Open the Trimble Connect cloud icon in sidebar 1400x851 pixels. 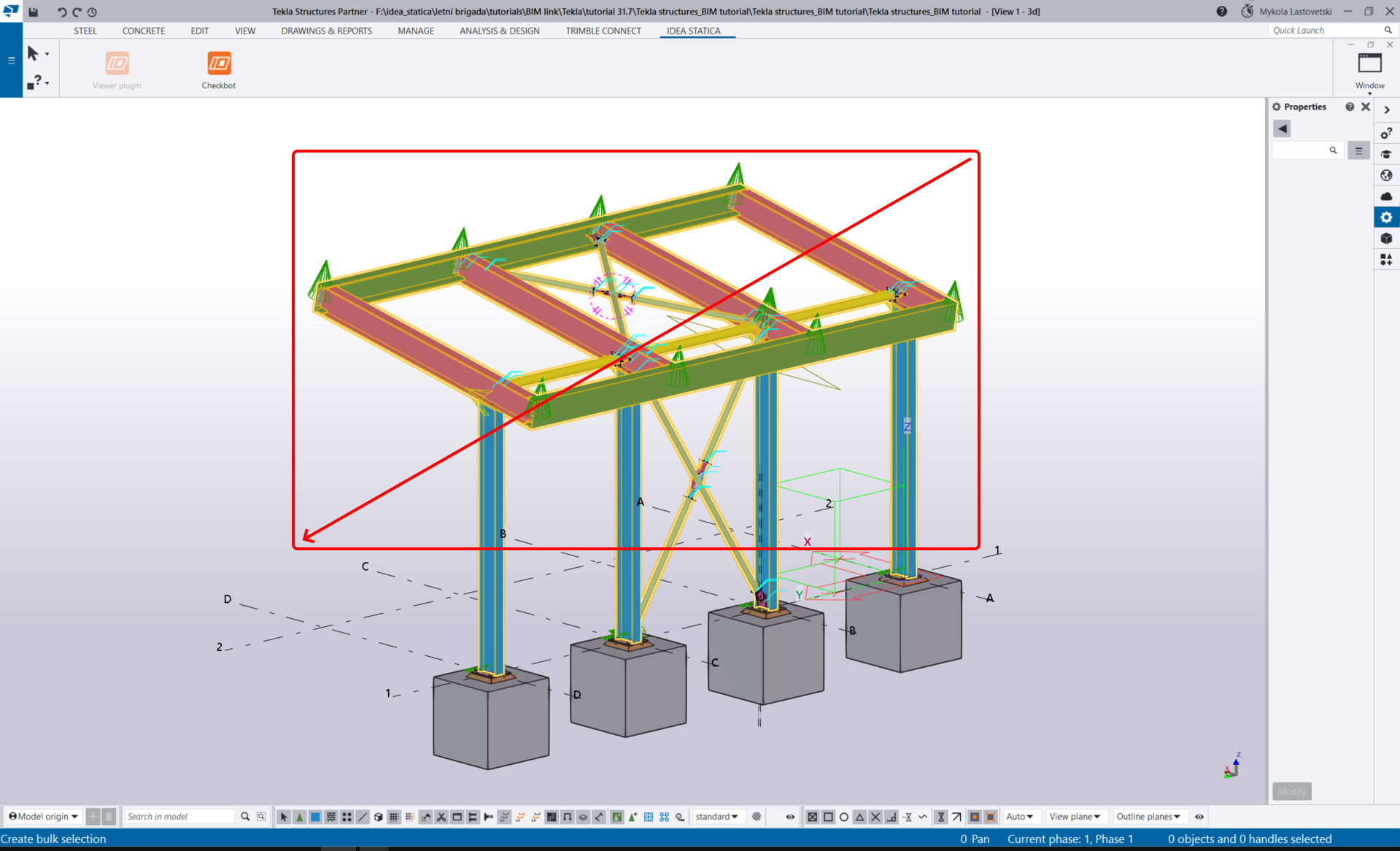(1386, 196)
